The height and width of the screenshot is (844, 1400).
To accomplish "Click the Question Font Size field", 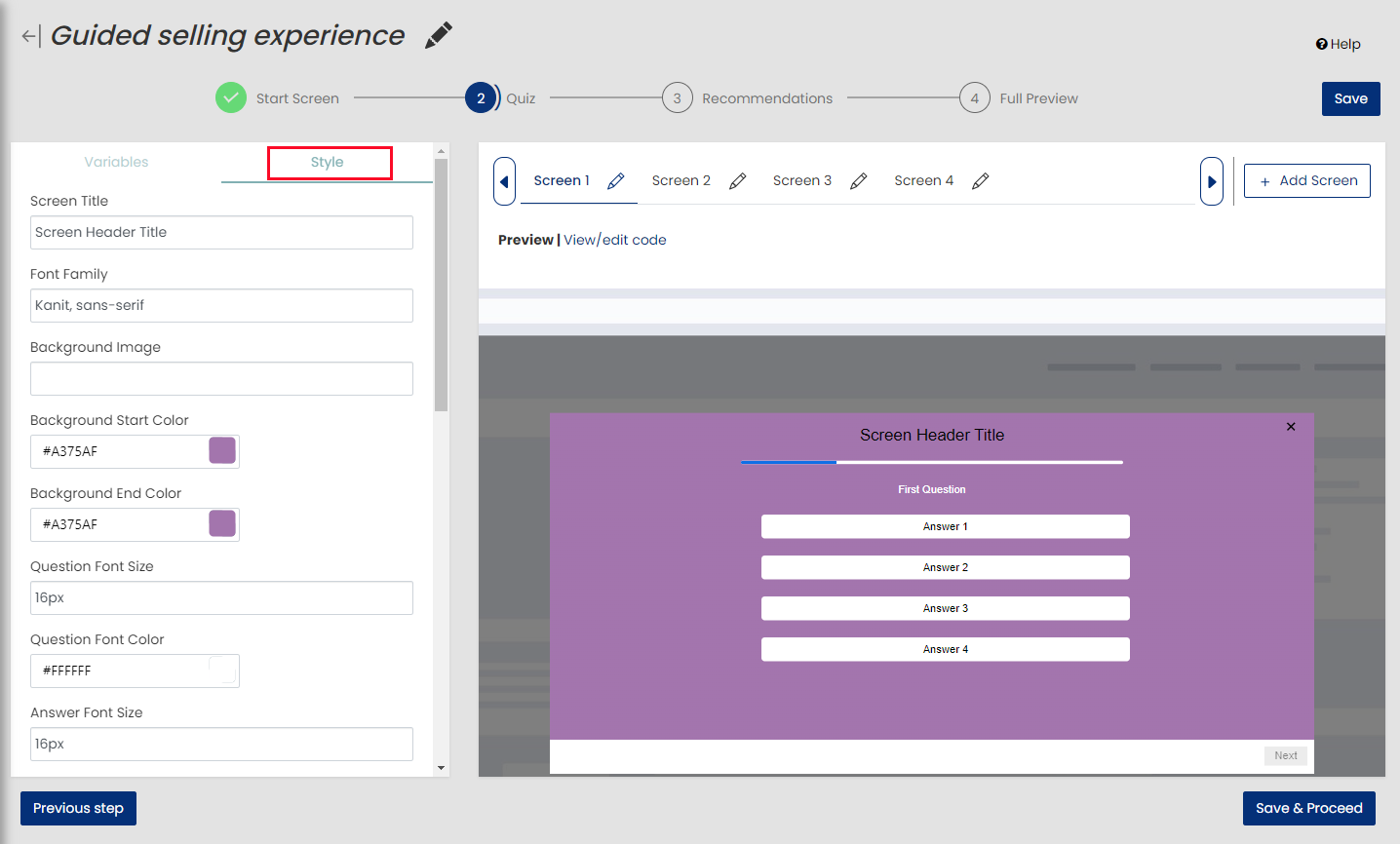I will (221, 597).
